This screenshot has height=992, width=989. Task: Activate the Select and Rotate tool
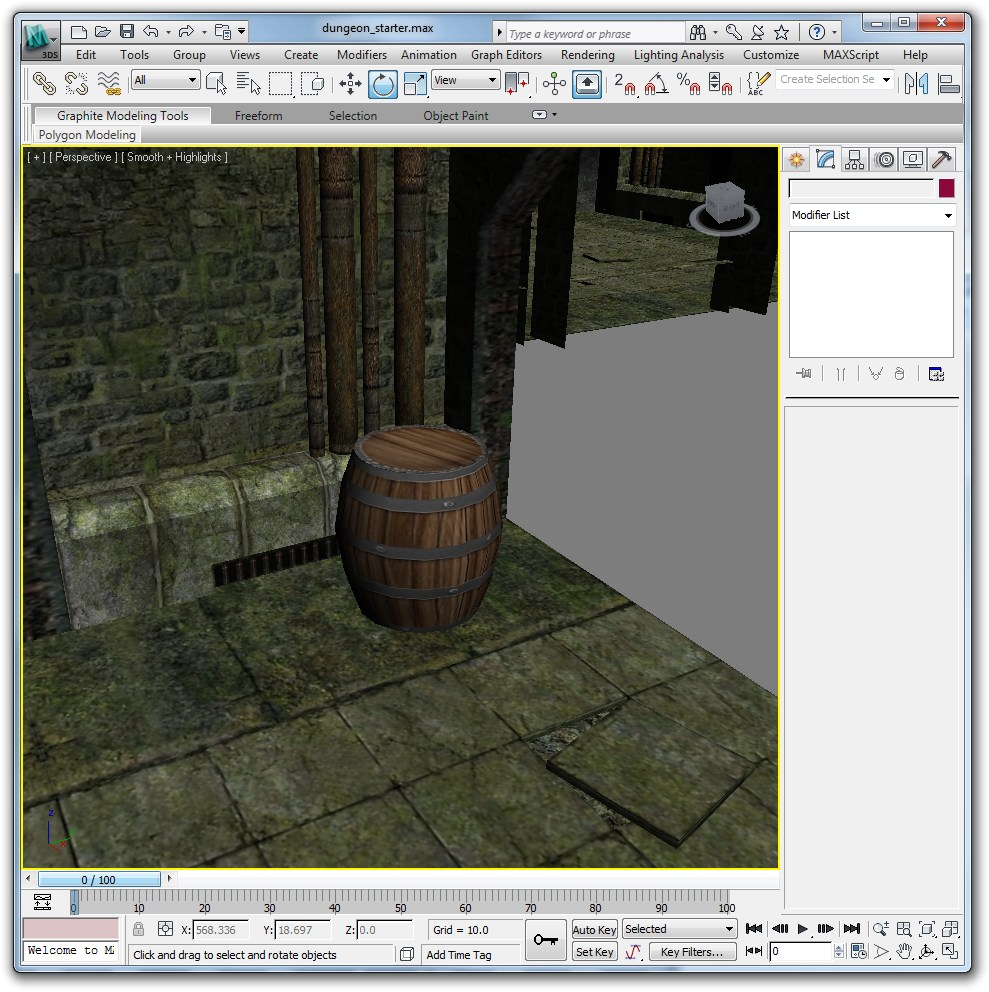pyautogui.click(x=382, y=83)
